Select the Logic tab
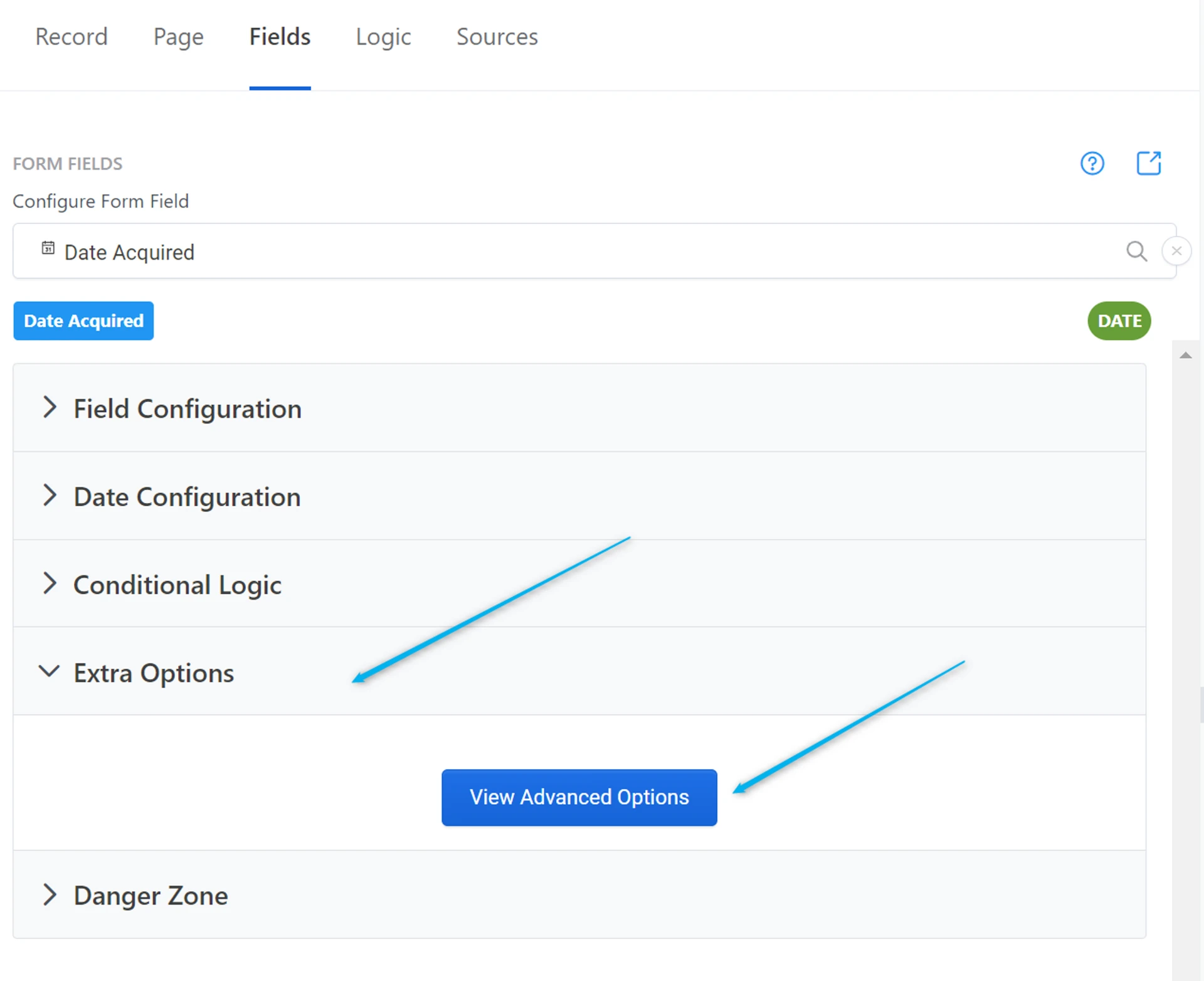The image size is (1204, 981). click(x=383, y=37)
